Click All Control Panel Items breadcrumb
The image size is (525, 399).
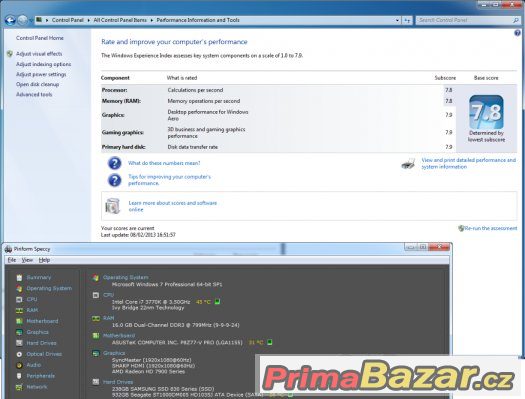pos(120,20)
